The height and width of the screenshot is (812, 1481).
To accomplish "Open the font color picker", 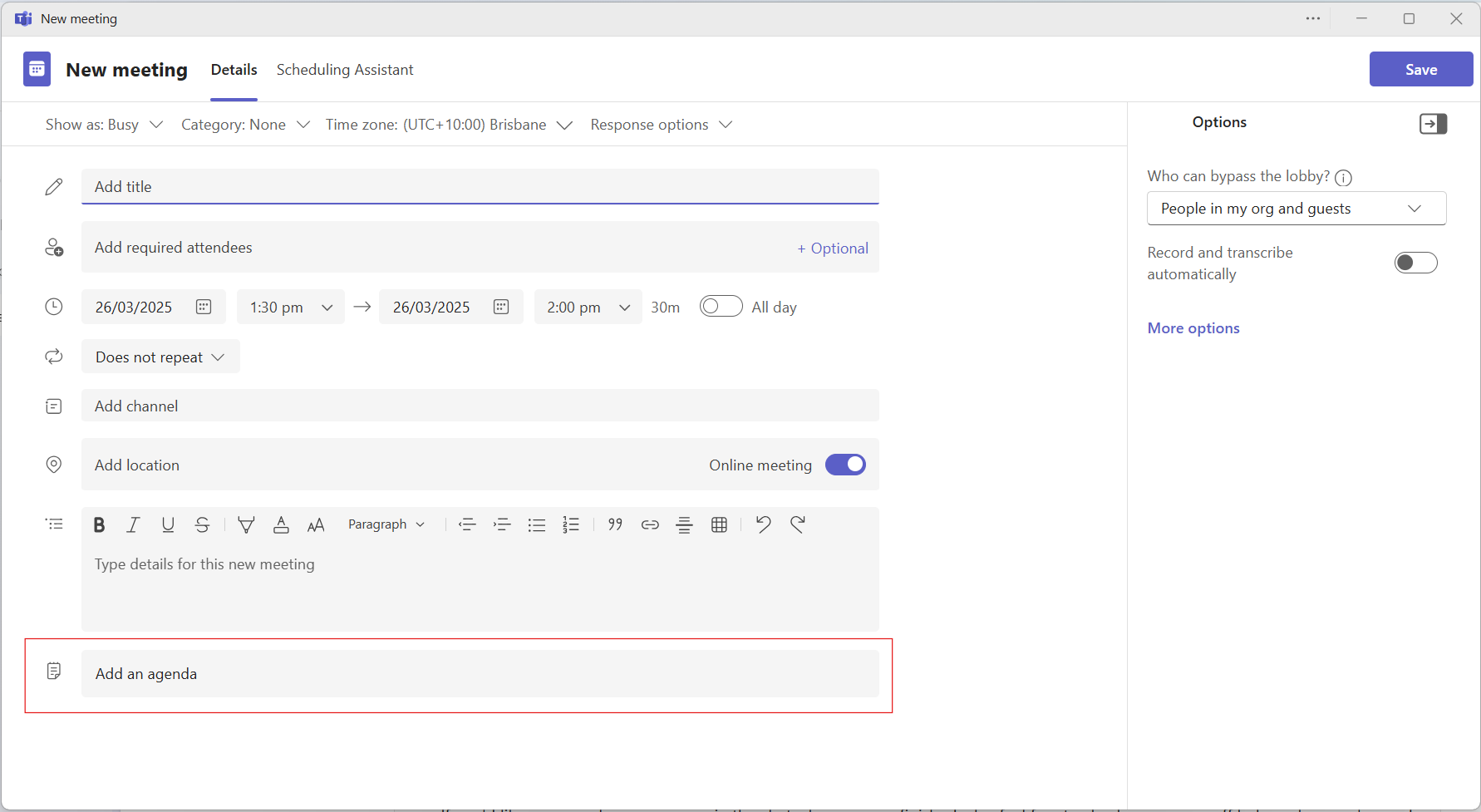I will 281,524.
